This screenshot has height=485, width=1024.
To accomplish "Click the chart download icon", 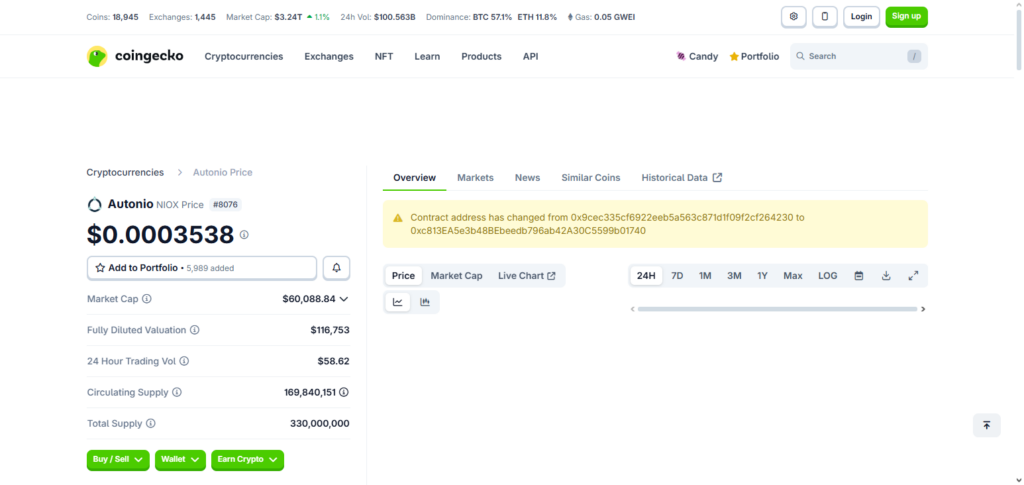I will click(x=886, y=276).
